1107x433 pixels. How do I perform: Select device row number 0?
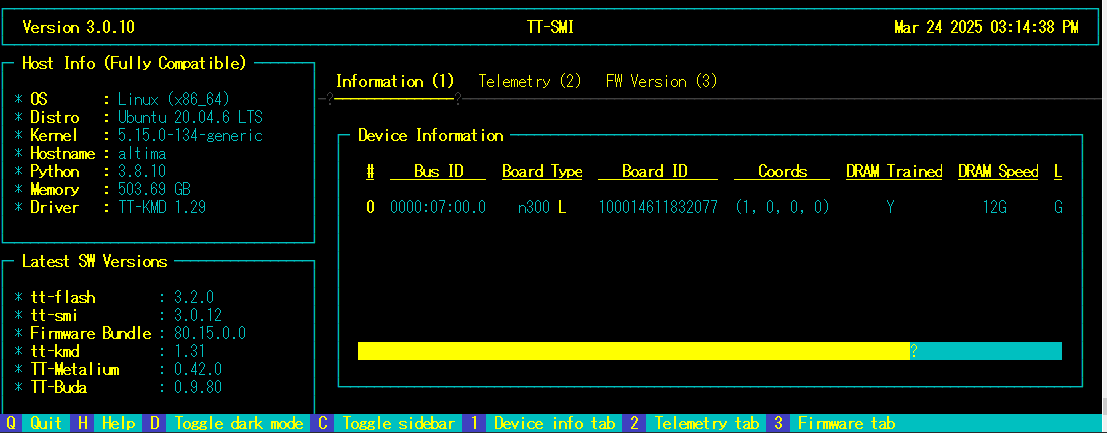tap(370, 208)
